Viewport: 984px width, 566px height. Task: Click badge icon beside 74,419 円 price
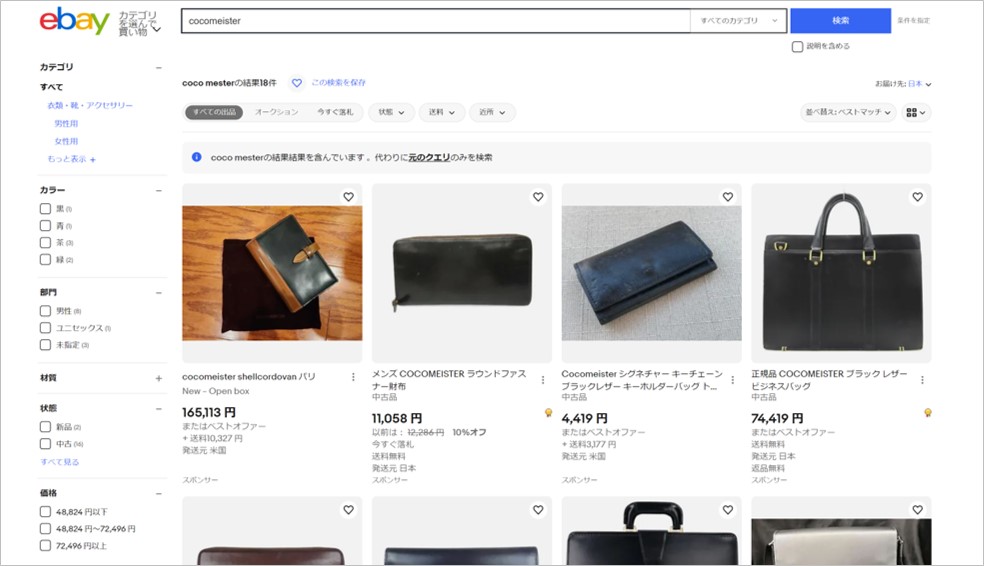click(928, 412)
